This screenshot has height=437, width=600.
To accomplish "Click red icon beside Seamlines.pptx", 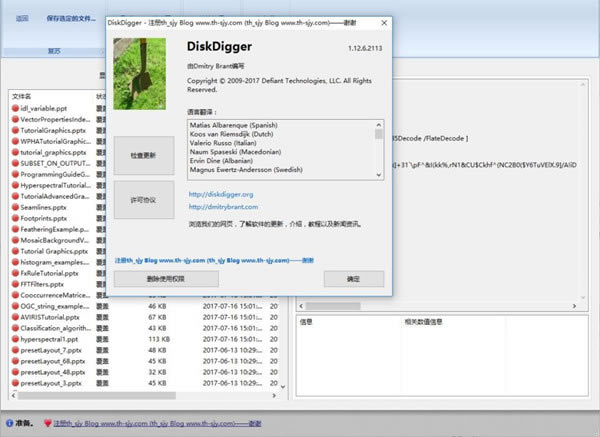I will click(x=15, y=207).
